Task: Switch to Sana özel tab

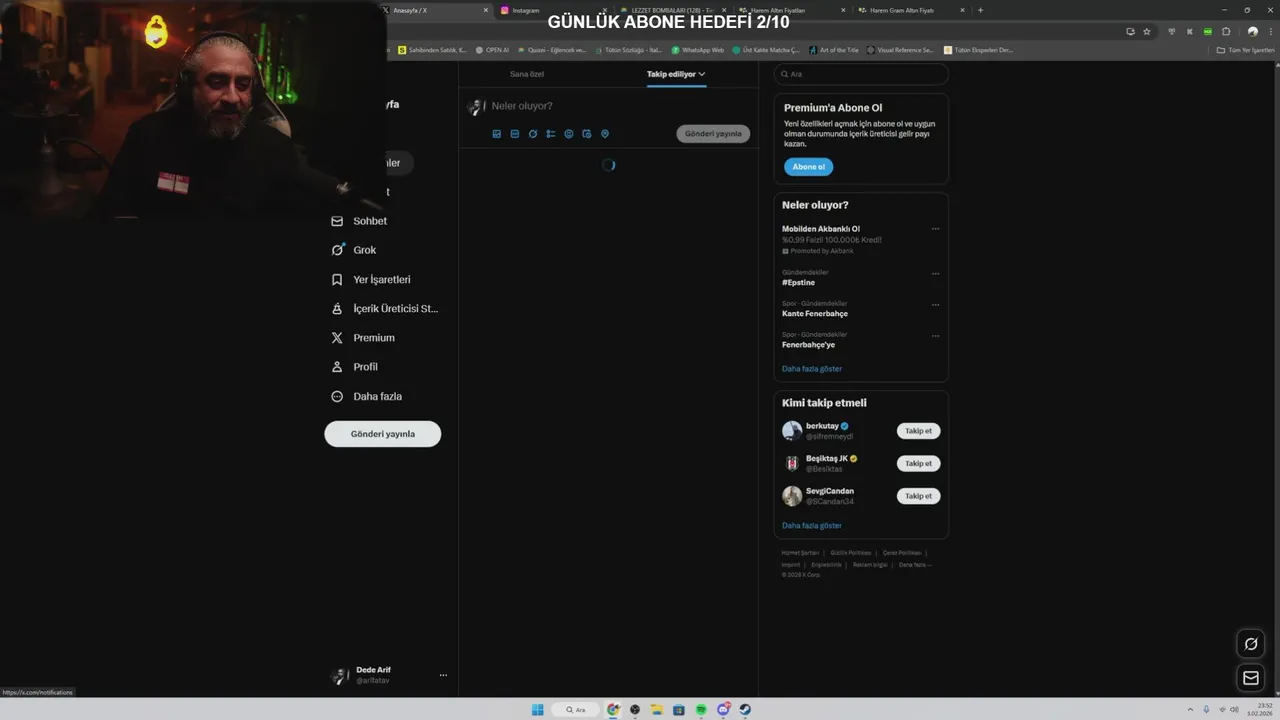Action: point(527,74)
